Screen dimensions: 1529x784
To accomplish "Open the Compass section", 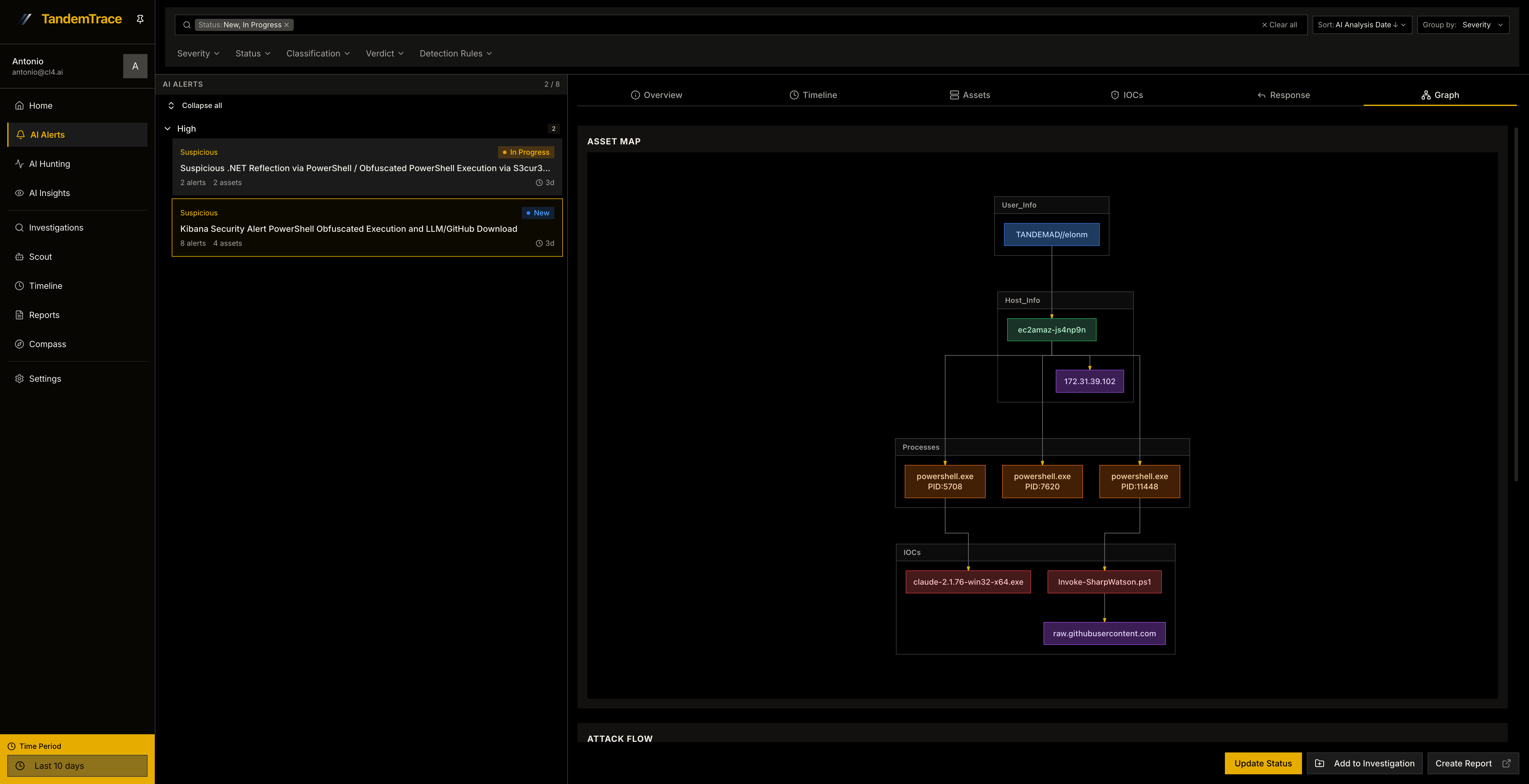I will coord(47,344).
